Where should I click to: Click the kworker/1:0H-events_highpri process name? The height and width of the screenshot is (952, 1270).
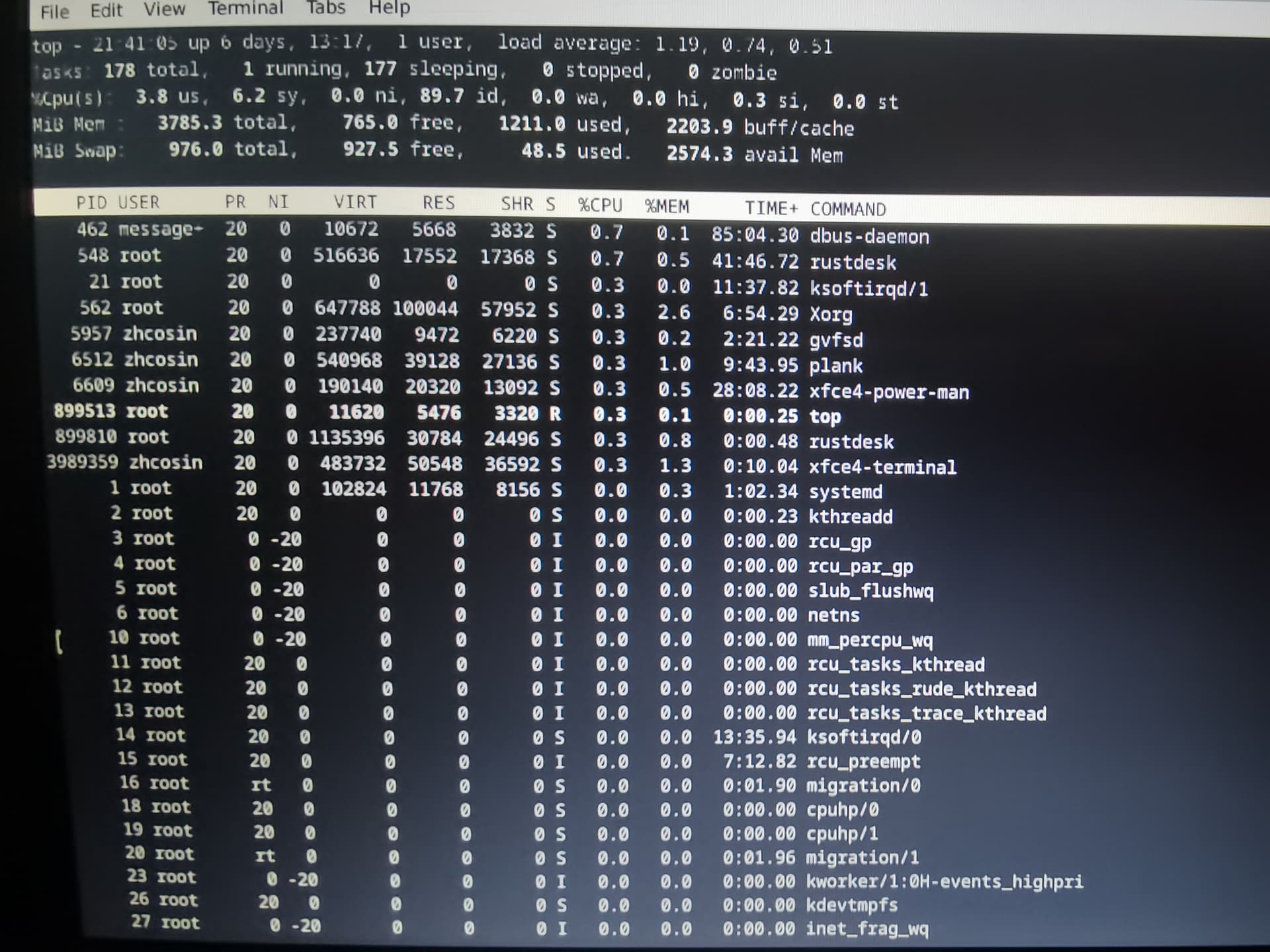pyautogui.click(x=945, y=881)
